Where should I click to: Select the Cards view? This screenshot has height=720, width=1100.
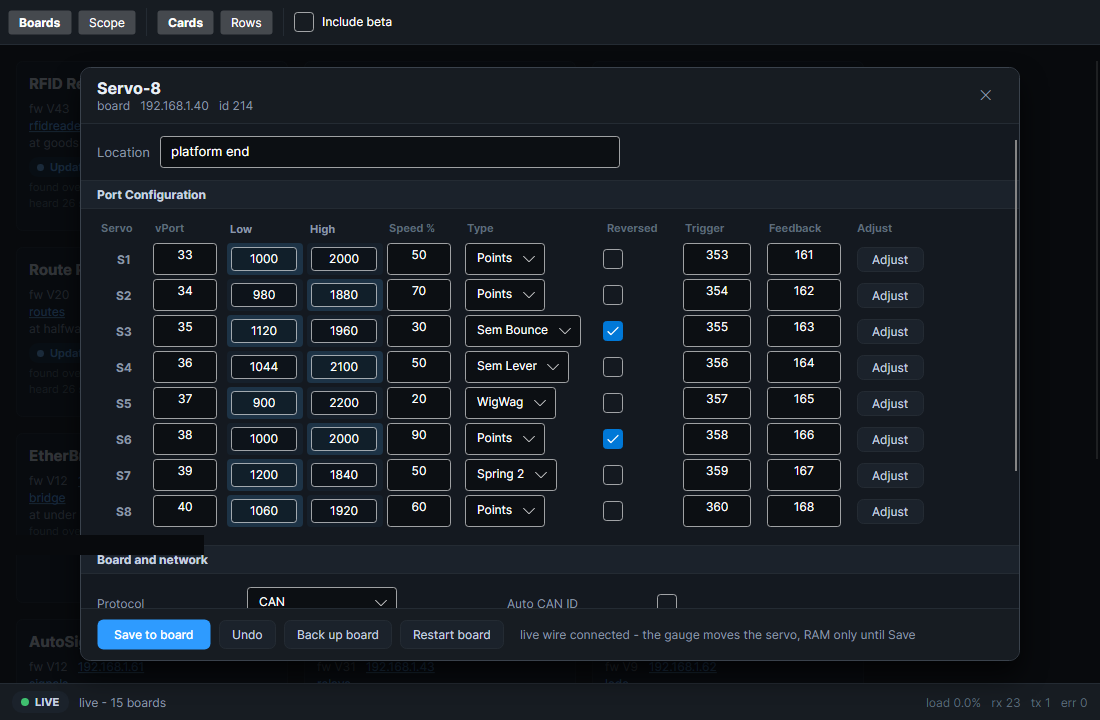click(185, 22)
